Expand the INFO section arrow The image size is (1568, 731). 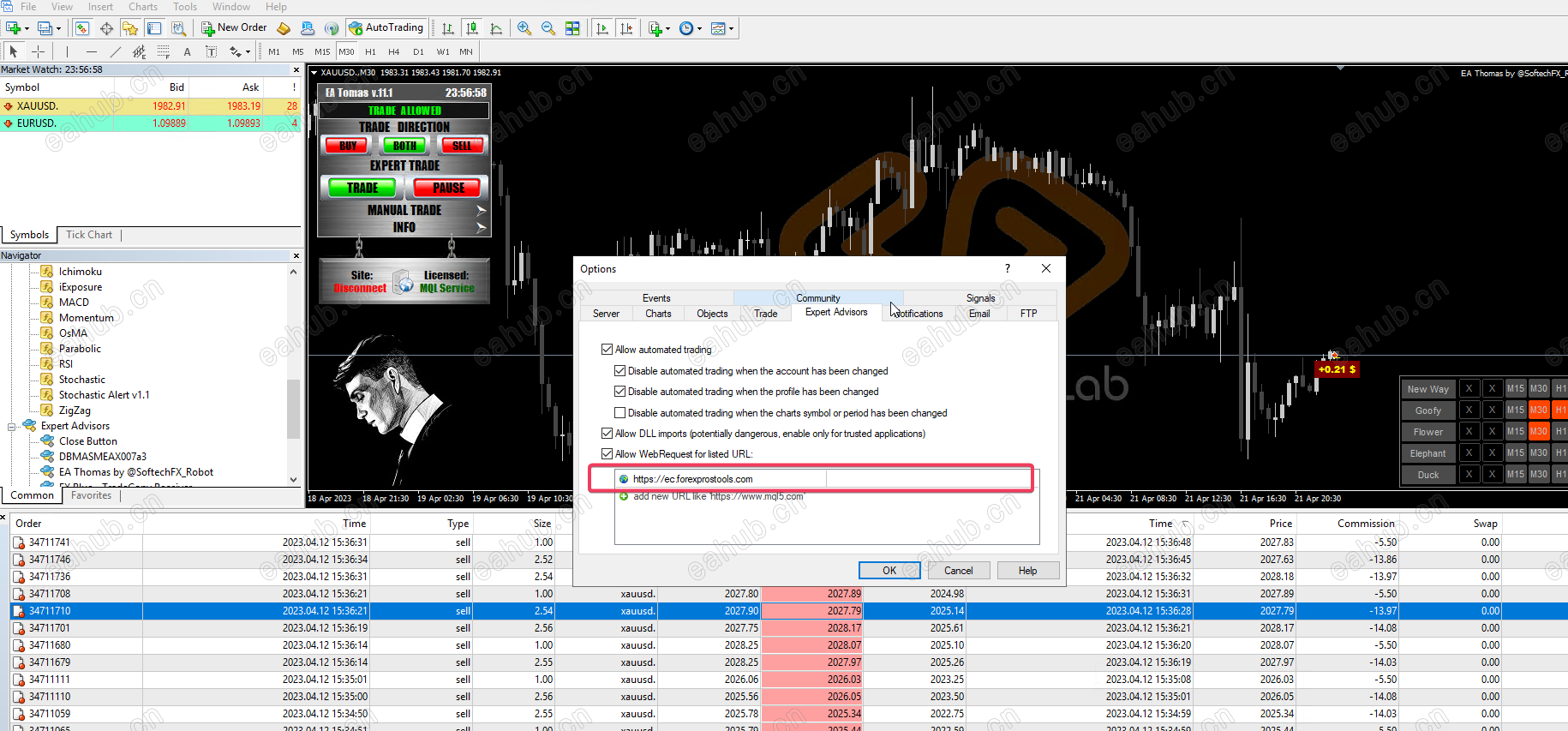482,228
